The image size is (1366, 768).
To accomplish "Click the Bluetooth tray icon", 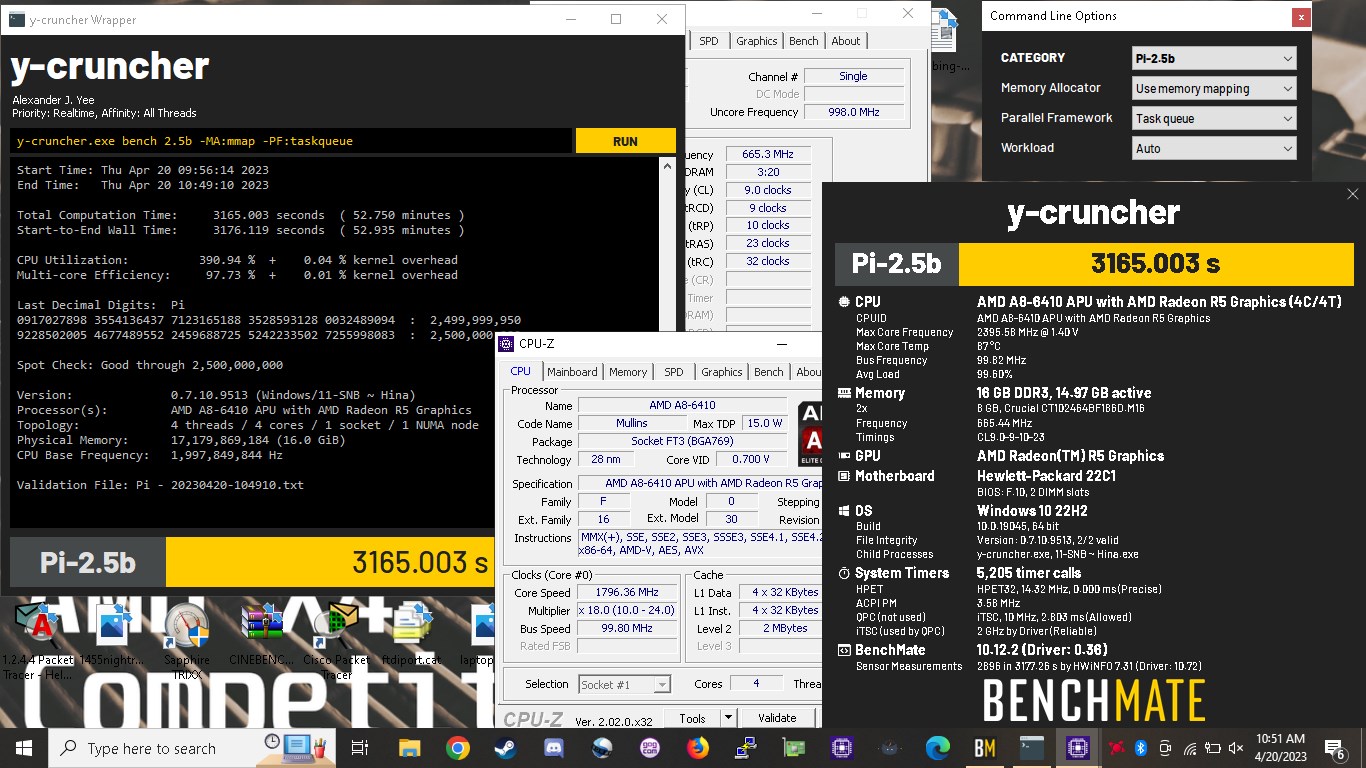I will 1141,748.
